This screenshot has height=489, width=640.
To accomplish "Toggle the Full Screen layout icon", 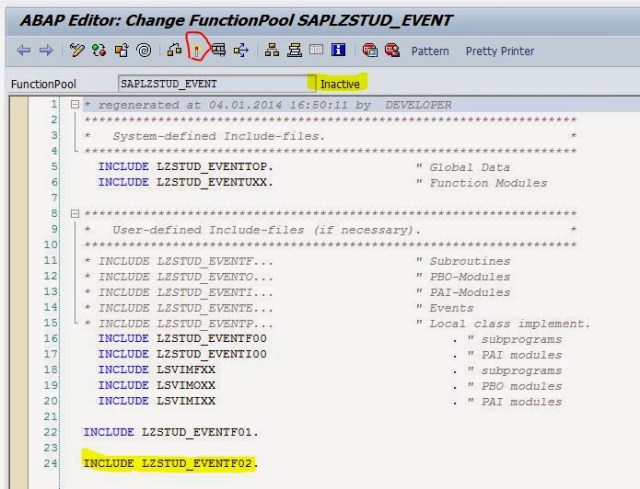I will click(x=316, y=50).
